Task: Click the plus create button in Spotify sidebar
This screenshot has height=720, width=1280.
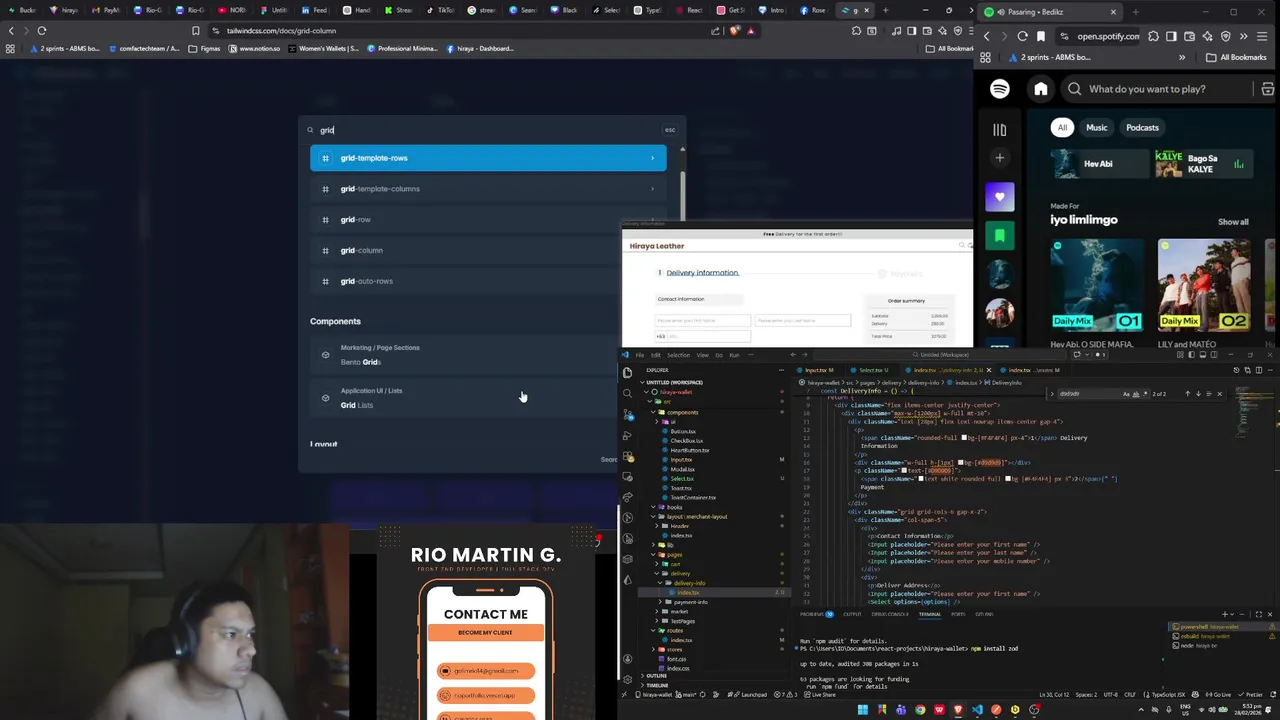Action: [x=999, y=158]
